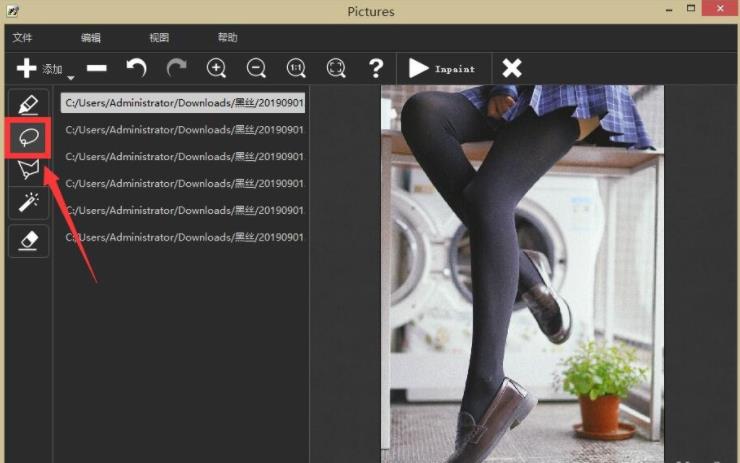Undo the last action
740x463 pixels.
click(136, 68)
